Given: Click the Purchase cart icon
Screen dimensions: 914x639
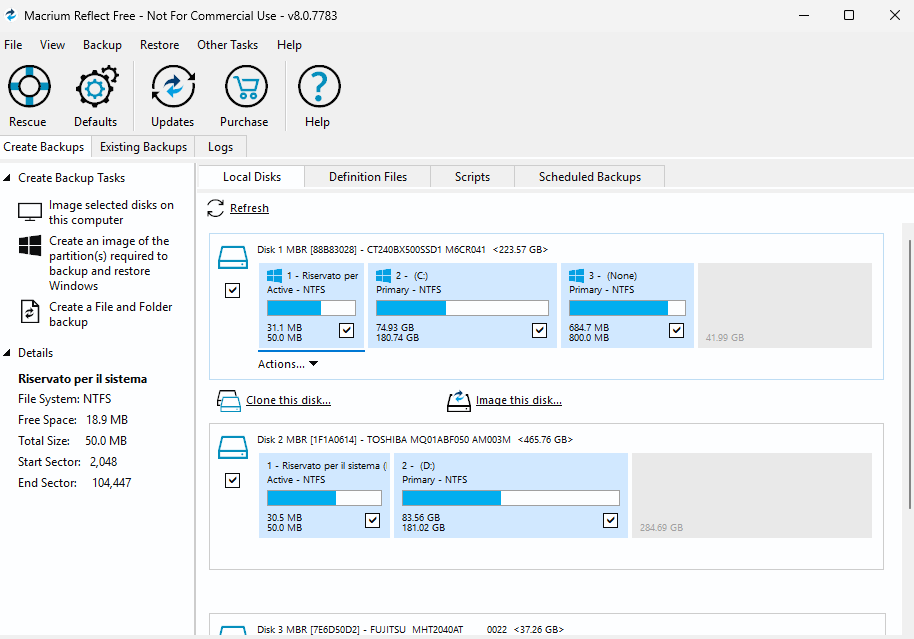Looking at the screenshot, I should (x=246, y=86).
